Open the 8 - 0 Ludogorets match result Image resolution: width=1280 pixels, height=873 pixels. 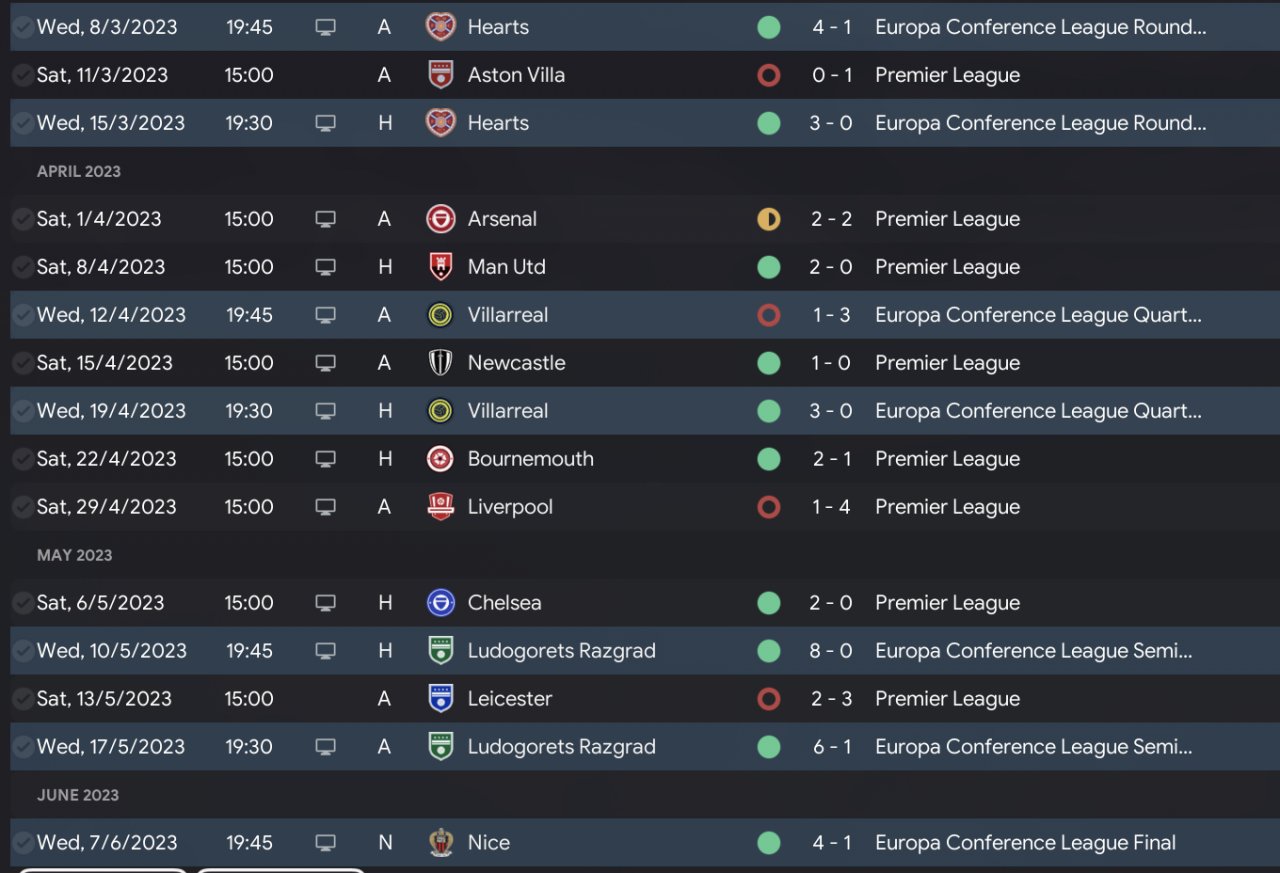tap(831, 651)
